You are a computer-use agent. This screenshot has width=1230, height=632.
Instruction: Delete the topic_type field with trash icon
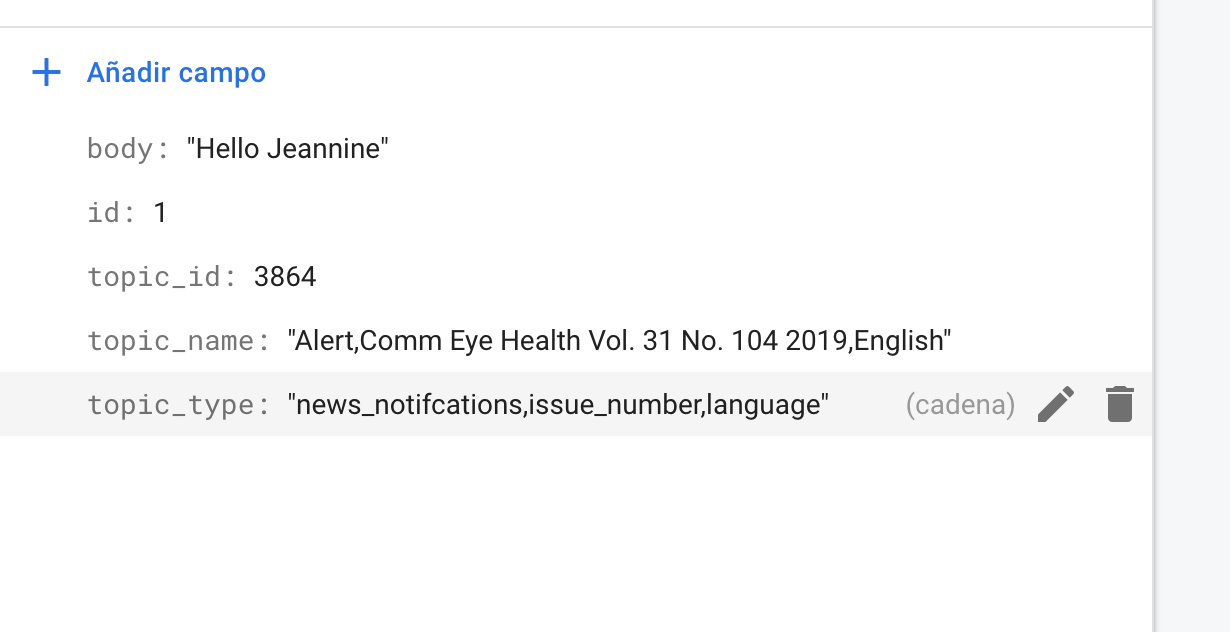[x=1120, y=405]
